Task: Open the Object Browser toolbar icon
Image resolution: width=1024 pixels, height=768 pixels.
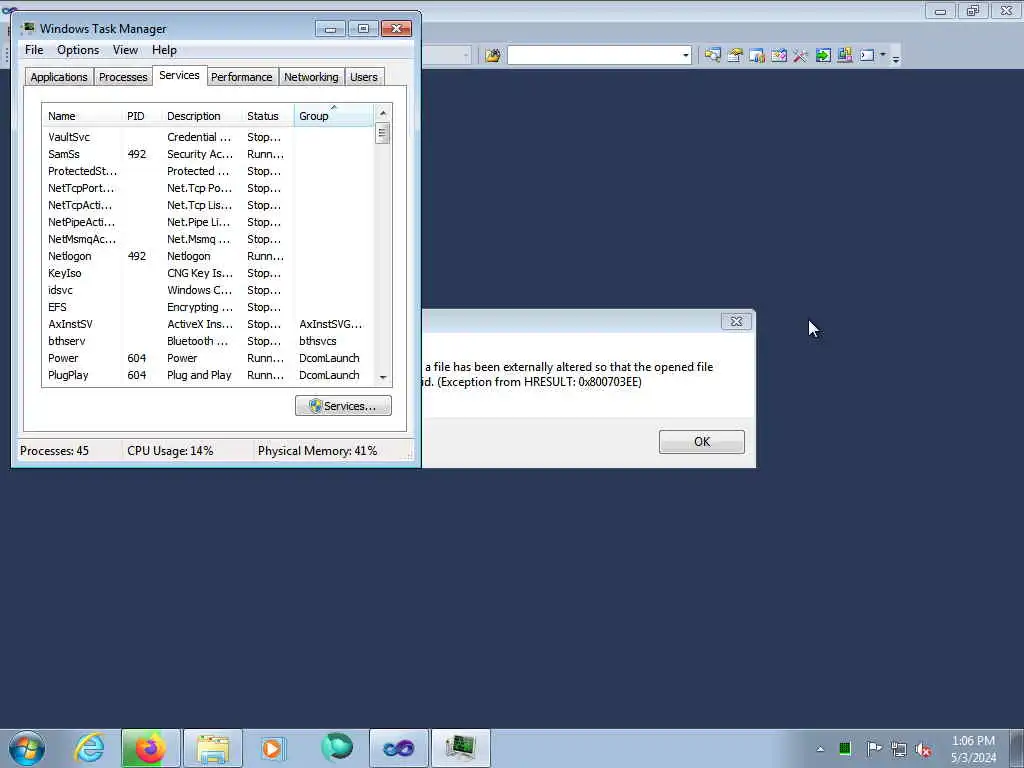Action: point(757,56)
